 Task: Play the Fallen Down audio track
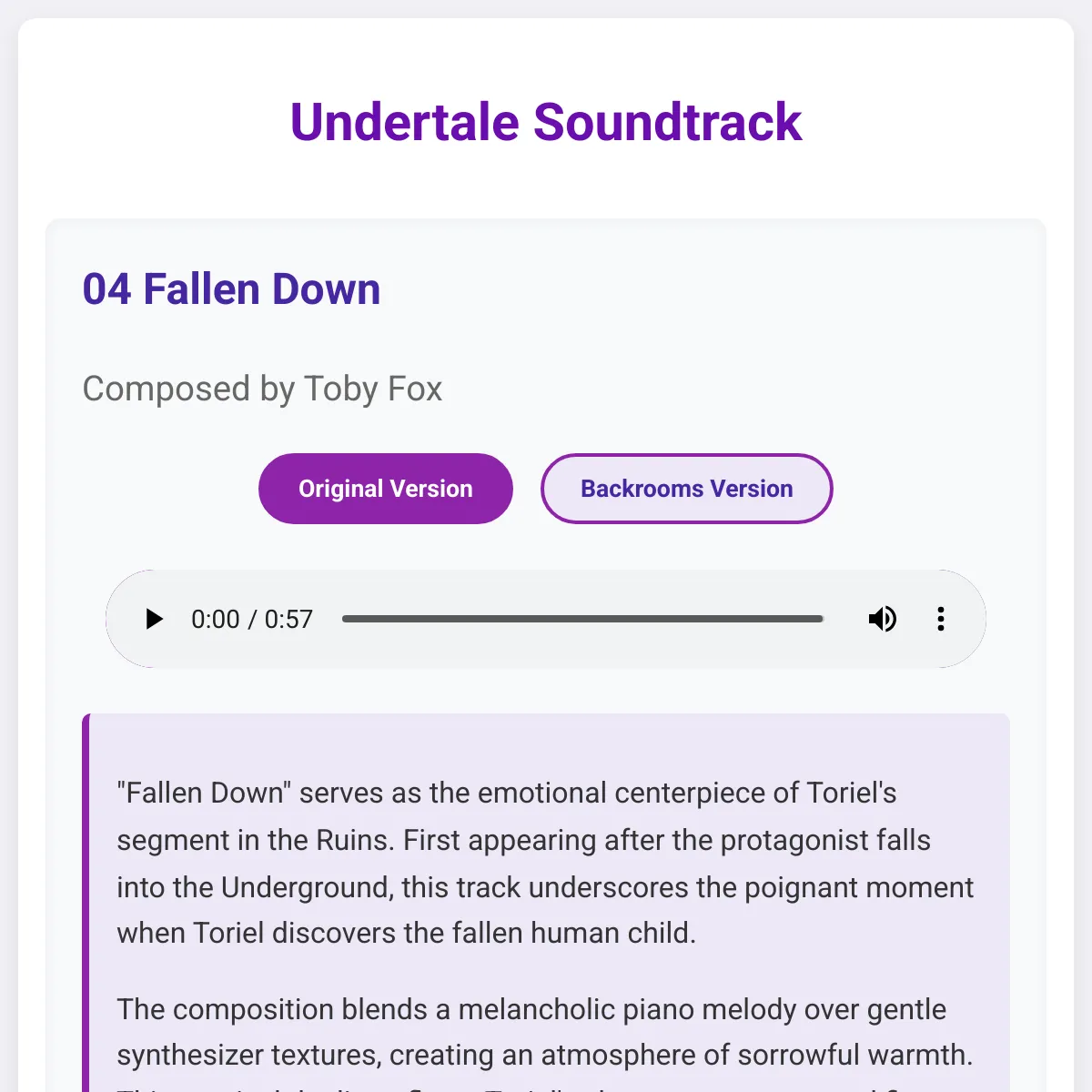coord(154,619)
